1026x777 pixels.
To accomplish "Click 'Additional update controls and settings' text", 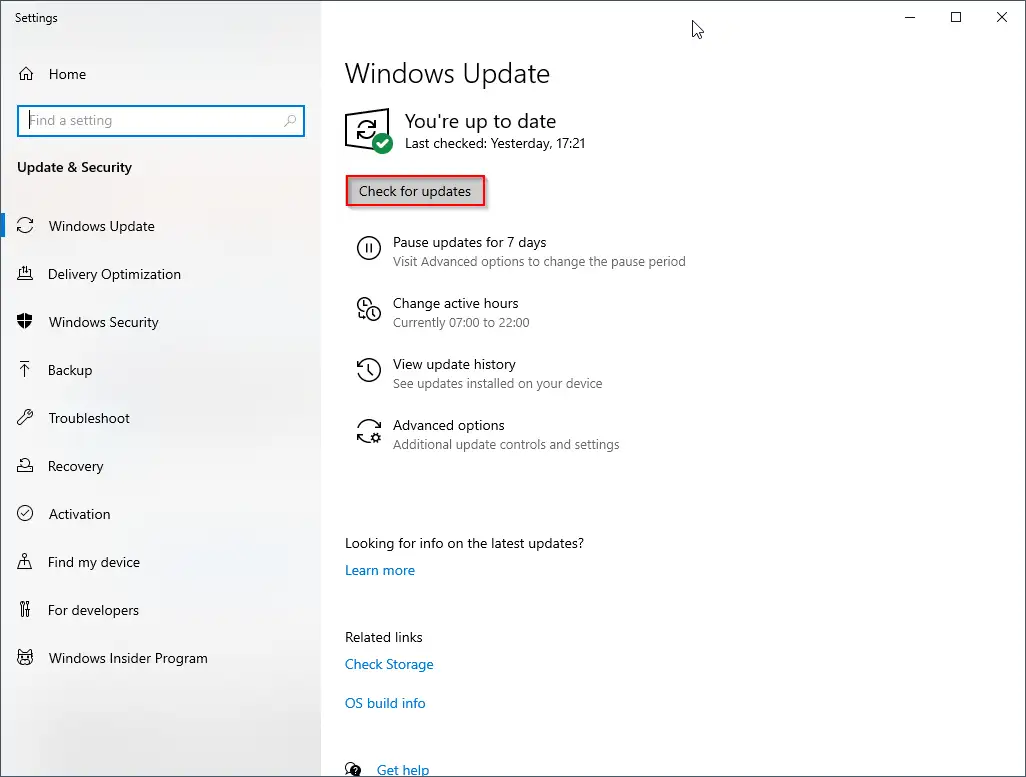I will [506, 444].
